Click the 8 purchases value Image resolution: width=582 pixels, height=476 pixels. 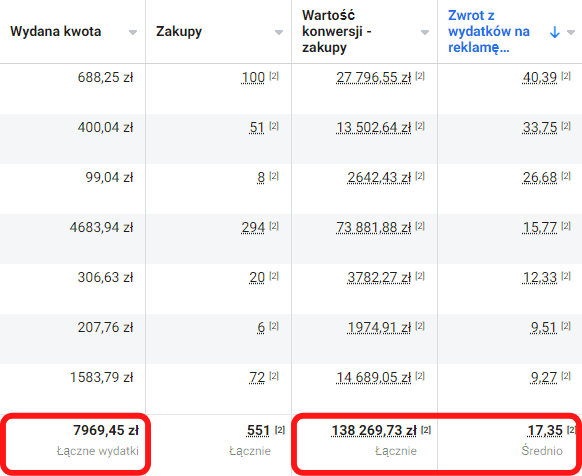[x=261, y=177]
